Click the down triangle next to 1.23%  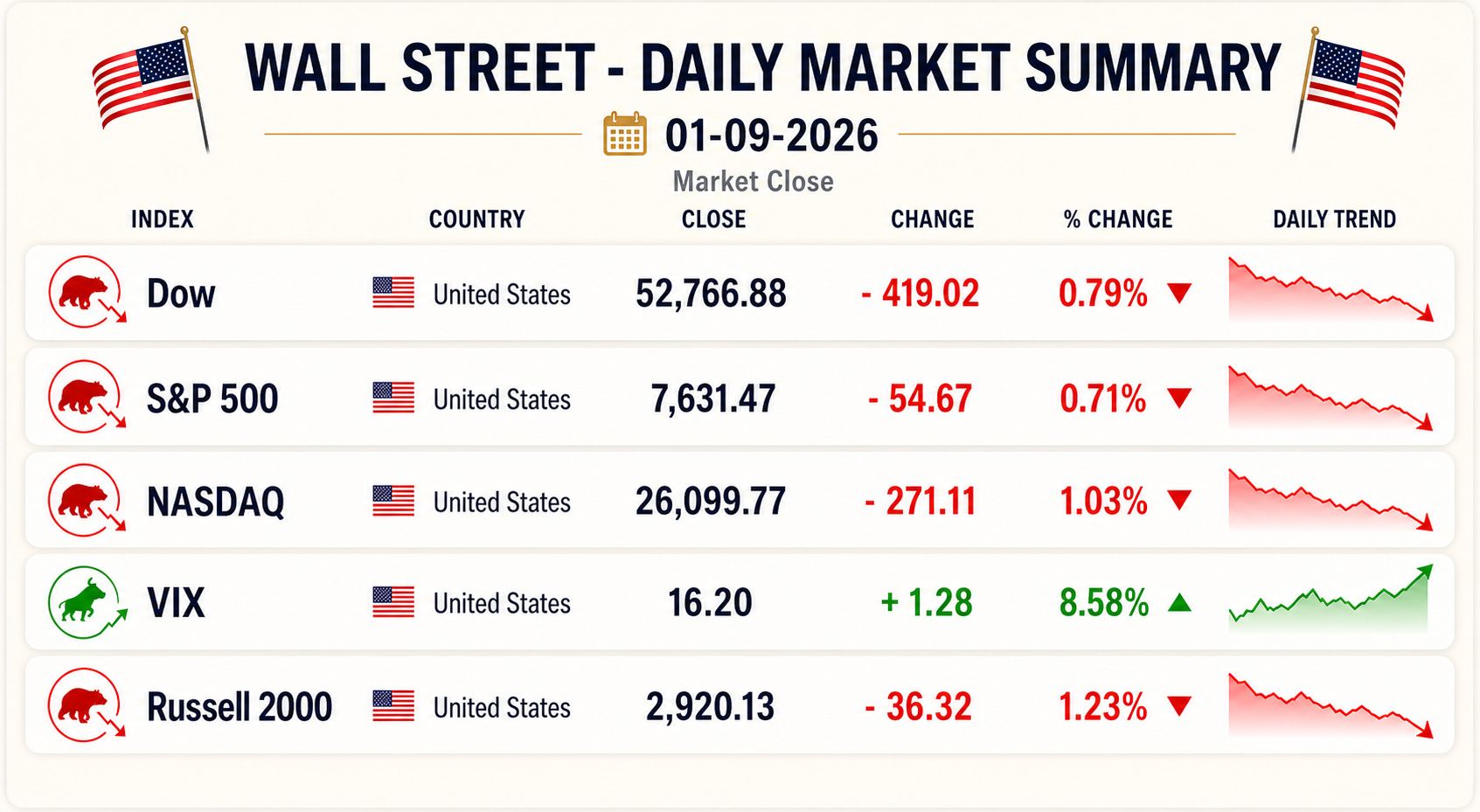pyautogui.click(x=1179, y=705)
